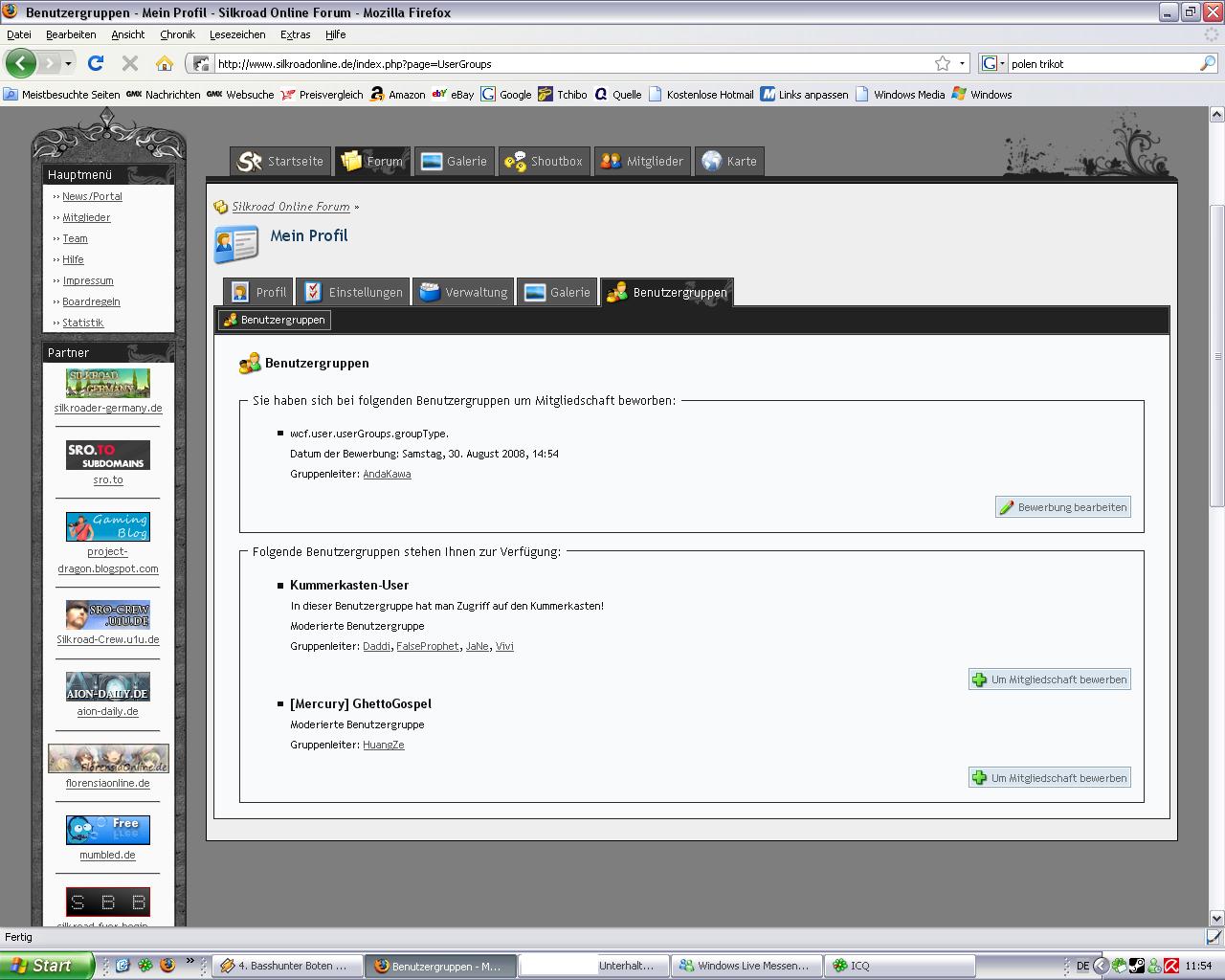
Task: Click the ICQ flower icon in quick launch
Action: point(145,966)
